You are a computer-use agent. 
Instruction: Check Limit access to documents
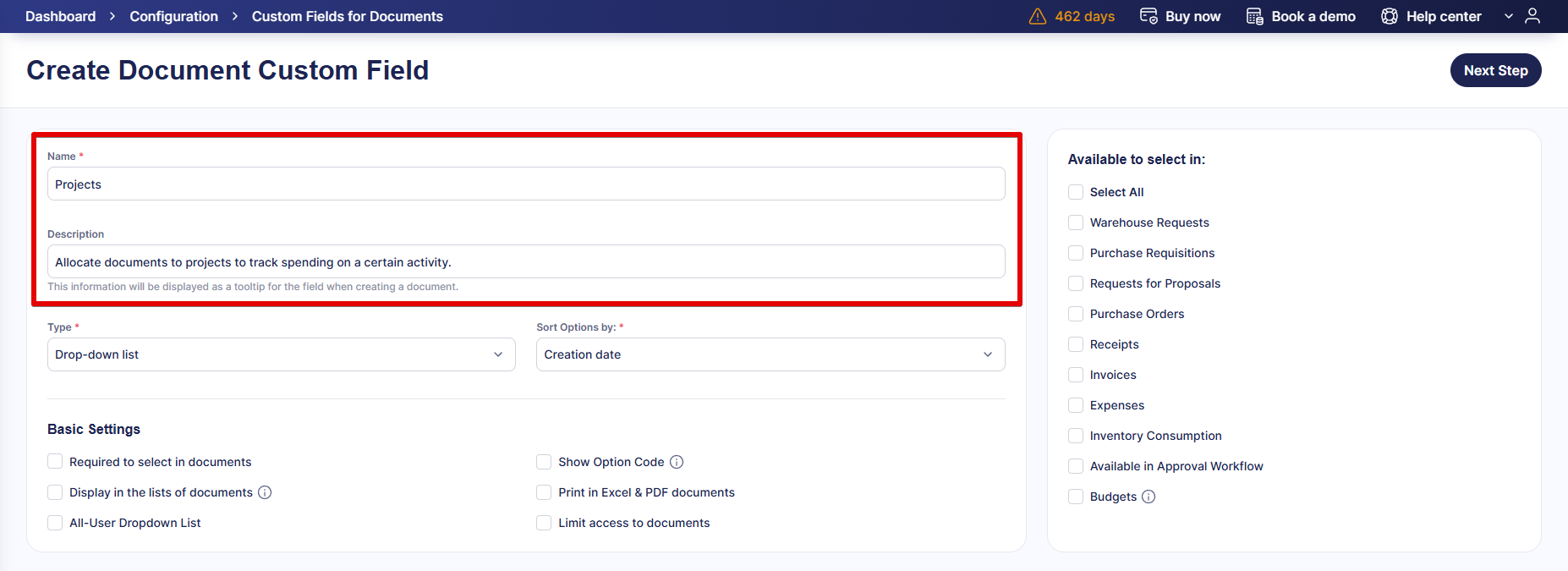[x=544, y=522]
